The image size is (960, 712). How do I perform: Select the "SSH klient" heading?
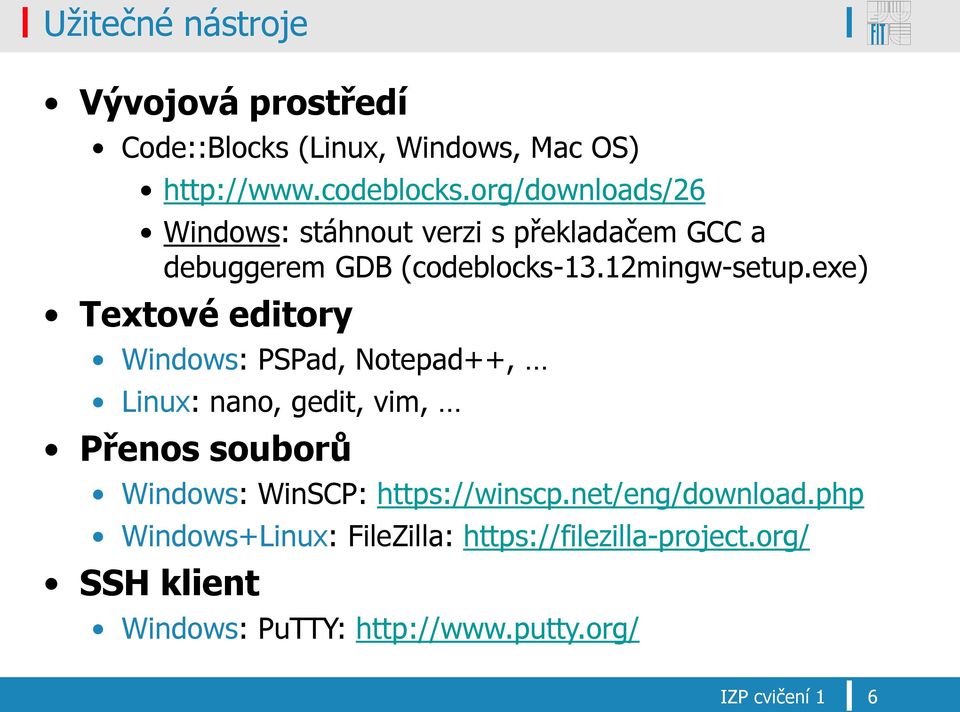[x=170, y=583]
